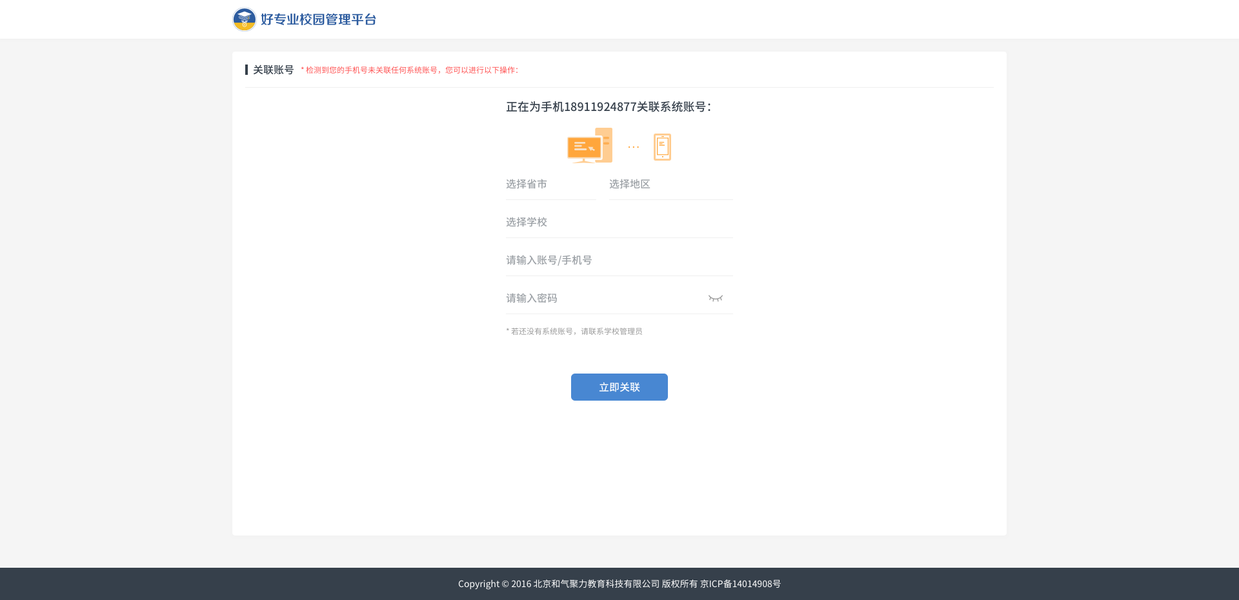Click the 立即关联 button
The image size is (1239, 600).
coord(619,387)
